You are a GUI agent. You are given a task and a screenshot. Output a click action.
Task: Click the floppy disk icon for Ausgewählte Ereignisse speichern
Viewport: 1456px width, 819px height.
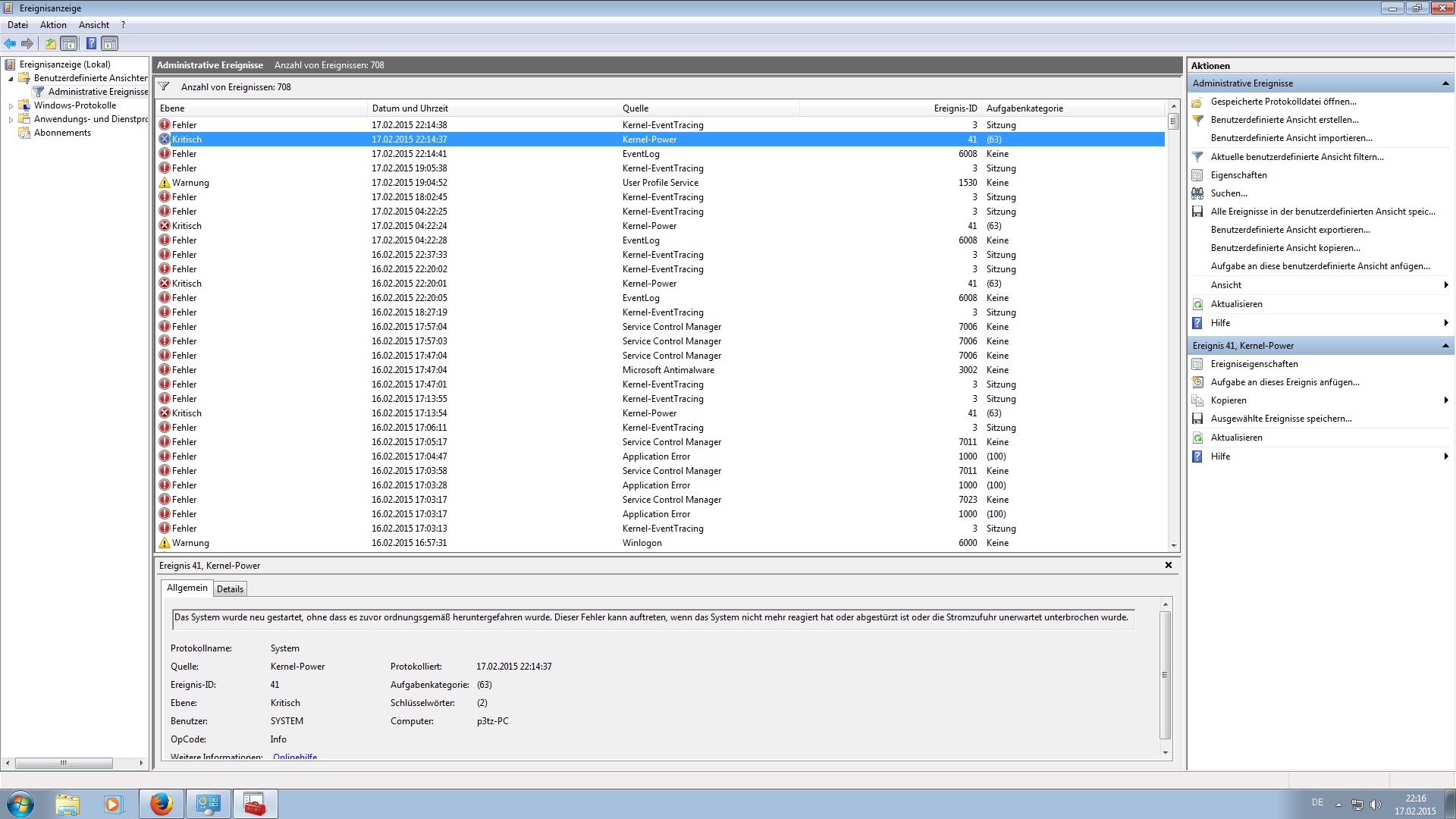[1197, 419]
